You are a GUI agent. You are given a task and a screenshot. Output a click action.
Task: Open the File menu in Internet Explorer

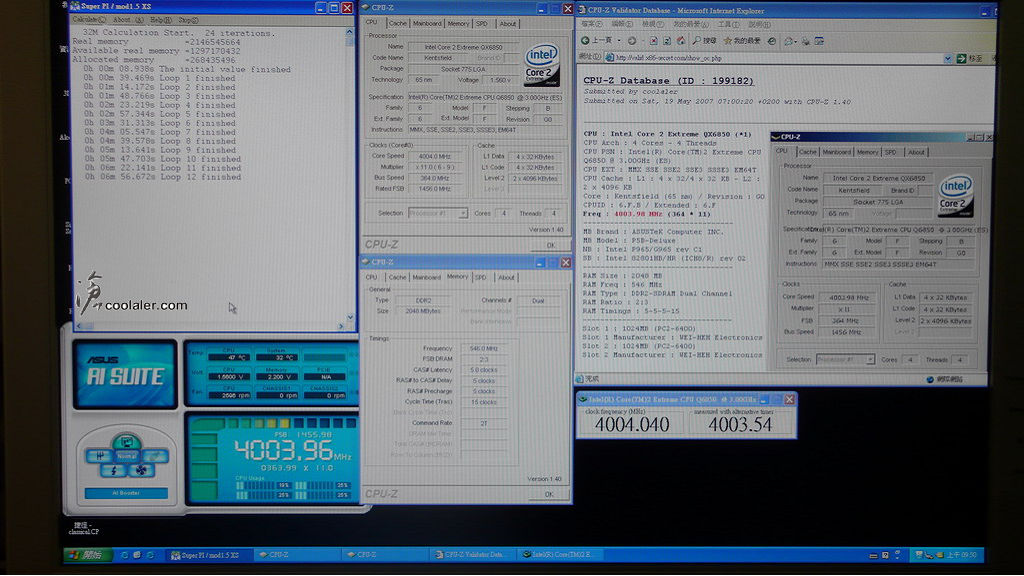[591, 24]
